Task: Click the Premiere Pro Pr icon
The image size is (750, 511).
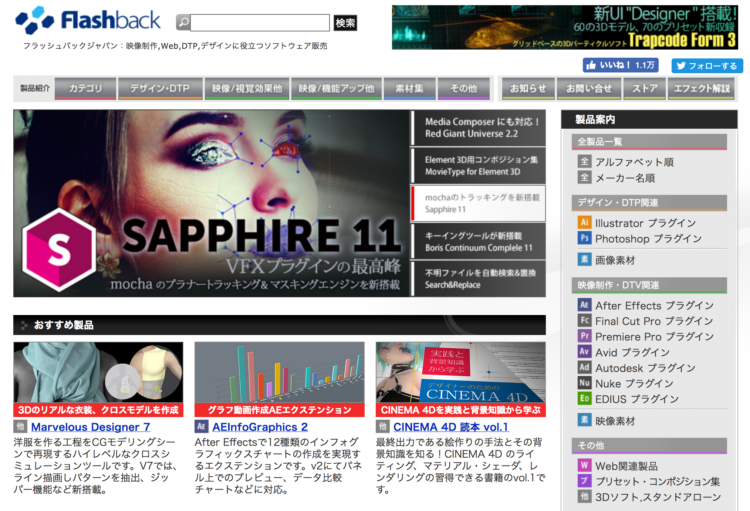Action: (x=584, y=336)
